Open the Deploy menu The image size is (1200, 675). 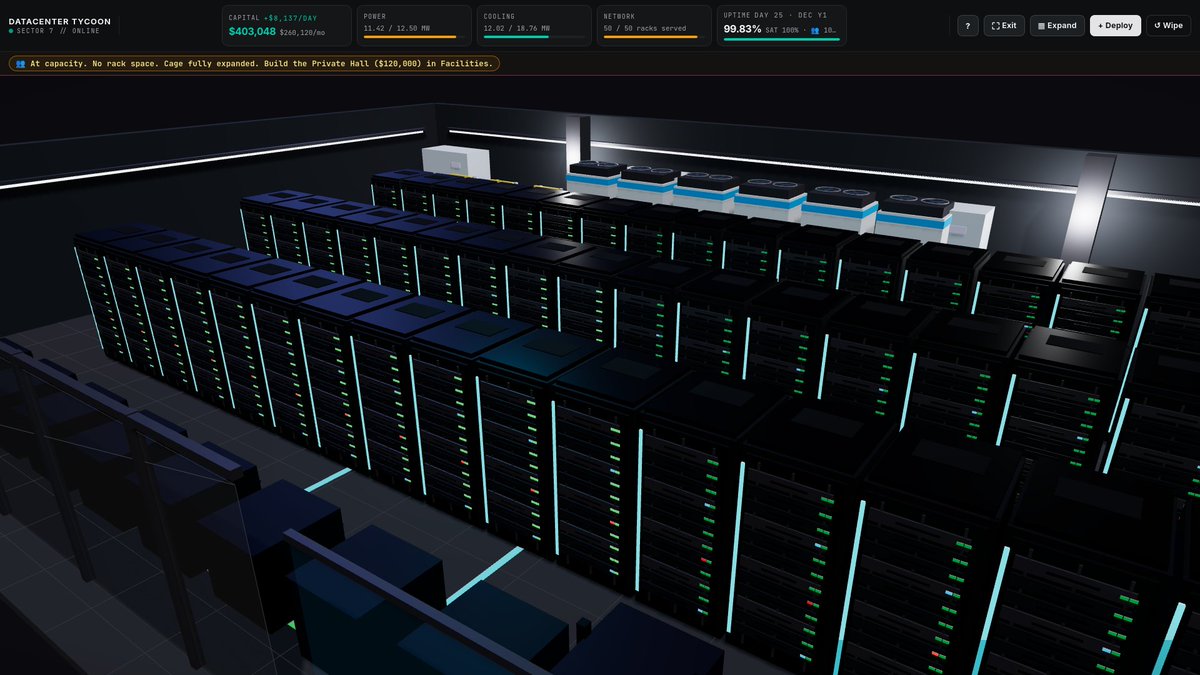(1115, 26)
